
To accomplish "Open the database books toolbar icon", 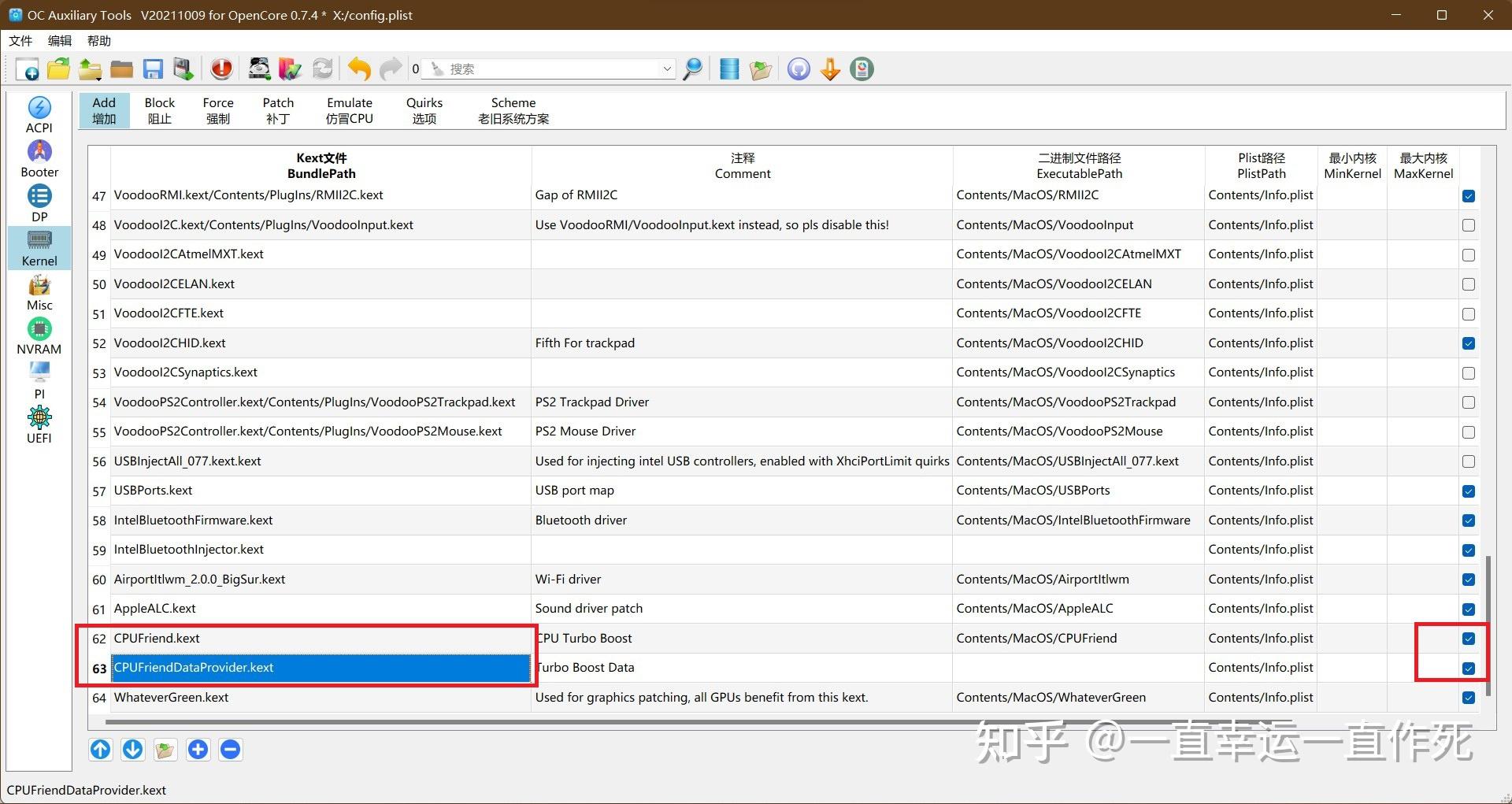I will [x=291, y=69].
